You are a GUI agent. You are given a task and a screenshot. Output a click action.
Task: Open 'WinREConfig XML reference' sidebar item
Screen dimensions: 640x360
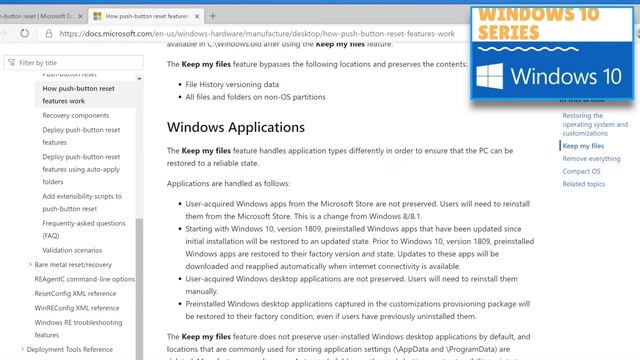[x=77, y=308]
